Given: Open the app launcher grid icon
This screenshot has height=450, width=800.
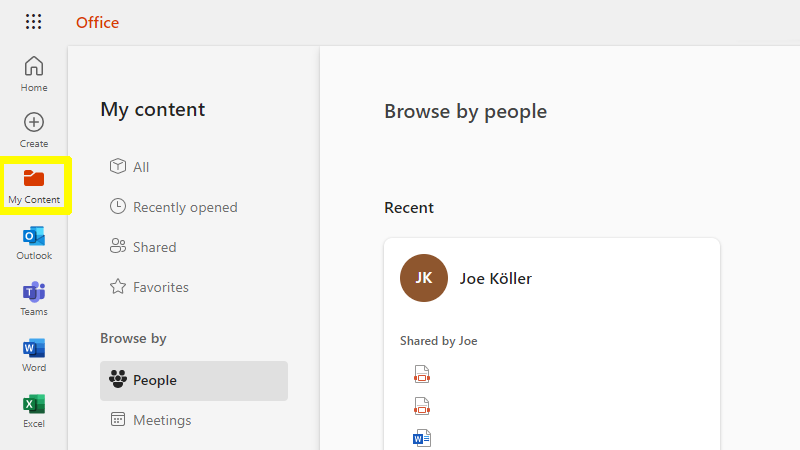Looking at the screenshot, I should point(34,21).
